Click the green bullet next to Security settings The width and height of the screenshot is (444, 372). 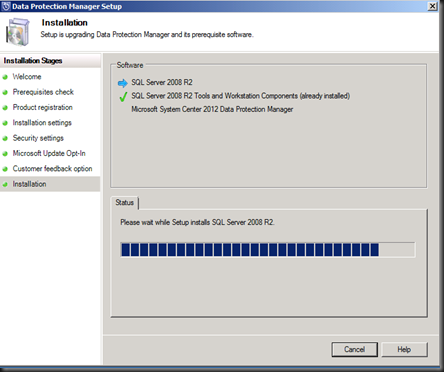5,139
